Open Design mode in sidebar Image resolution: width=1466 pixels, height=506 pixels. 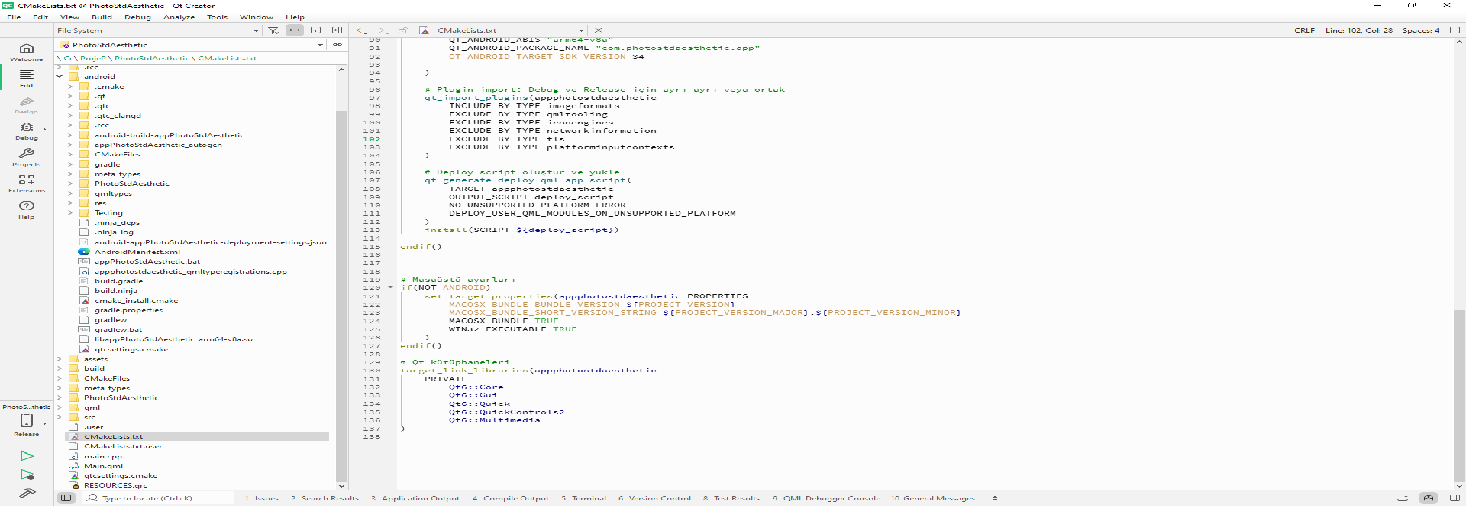[x=27, y=104]
